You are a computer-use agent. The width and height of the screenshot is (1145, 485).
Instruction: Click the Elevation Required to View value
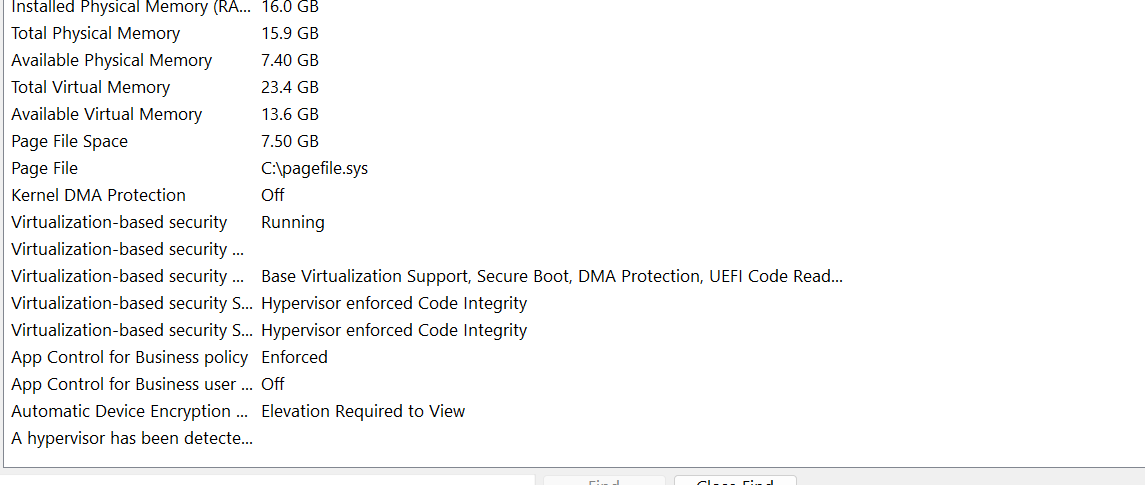coord(363,411)
